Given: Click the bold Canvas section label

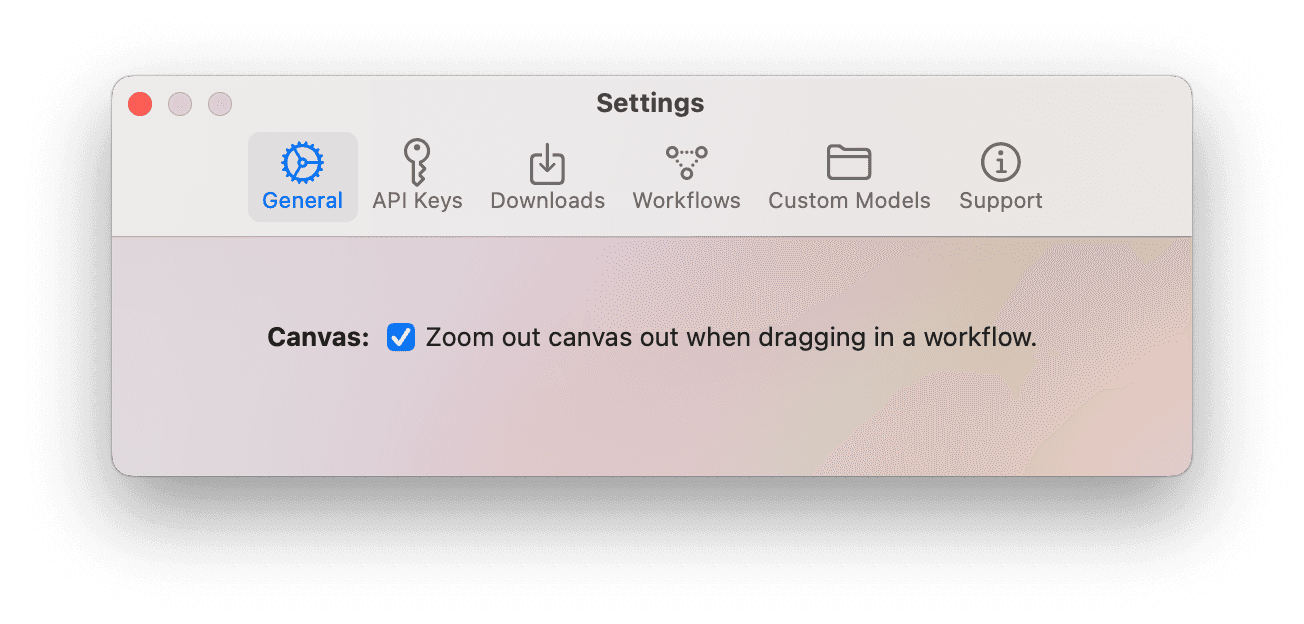Looking at the screenshot, I should (x=318, y=337).
